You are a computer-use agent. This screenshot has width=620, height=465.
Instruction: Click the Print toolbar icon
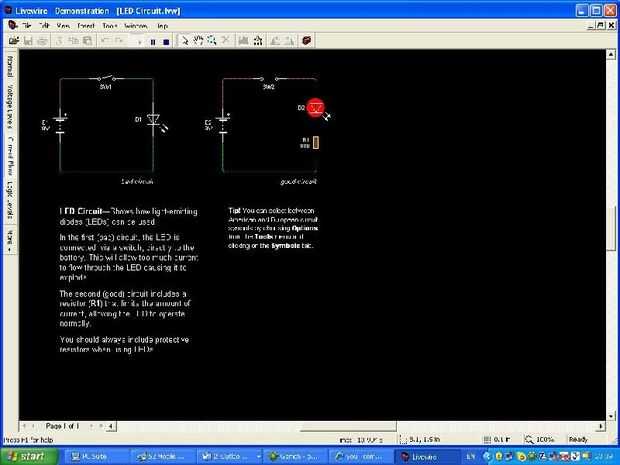click(43, 40)
